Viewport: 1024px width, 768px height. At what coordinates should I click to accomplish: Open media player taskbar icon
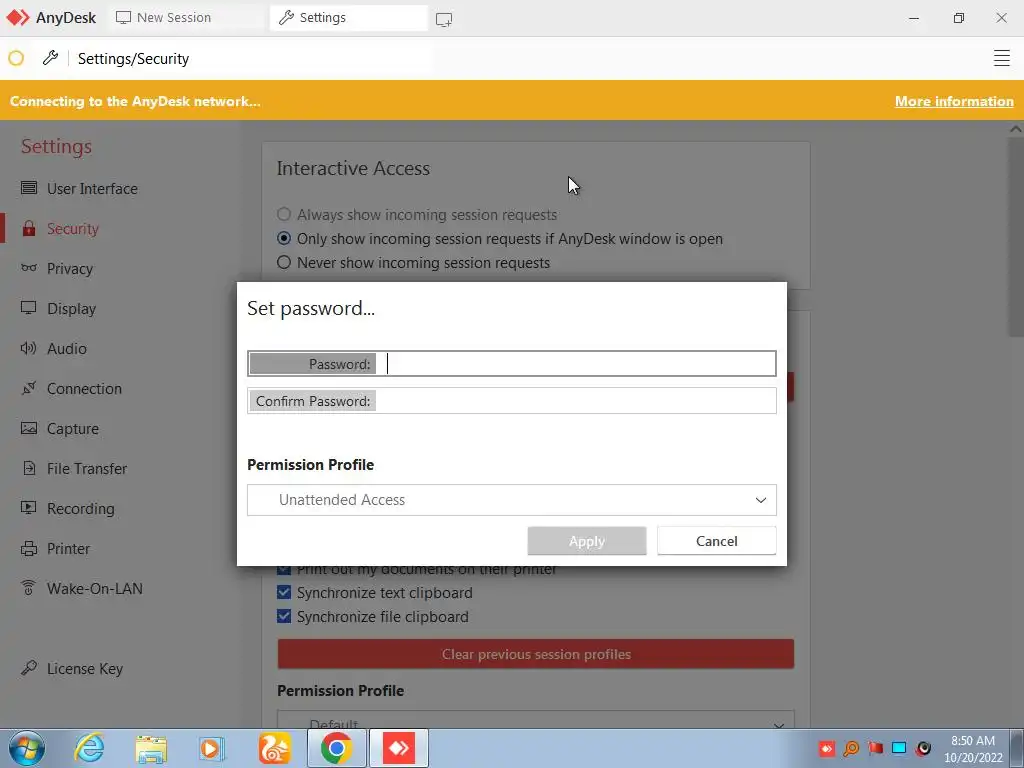[x=212, y=748]
